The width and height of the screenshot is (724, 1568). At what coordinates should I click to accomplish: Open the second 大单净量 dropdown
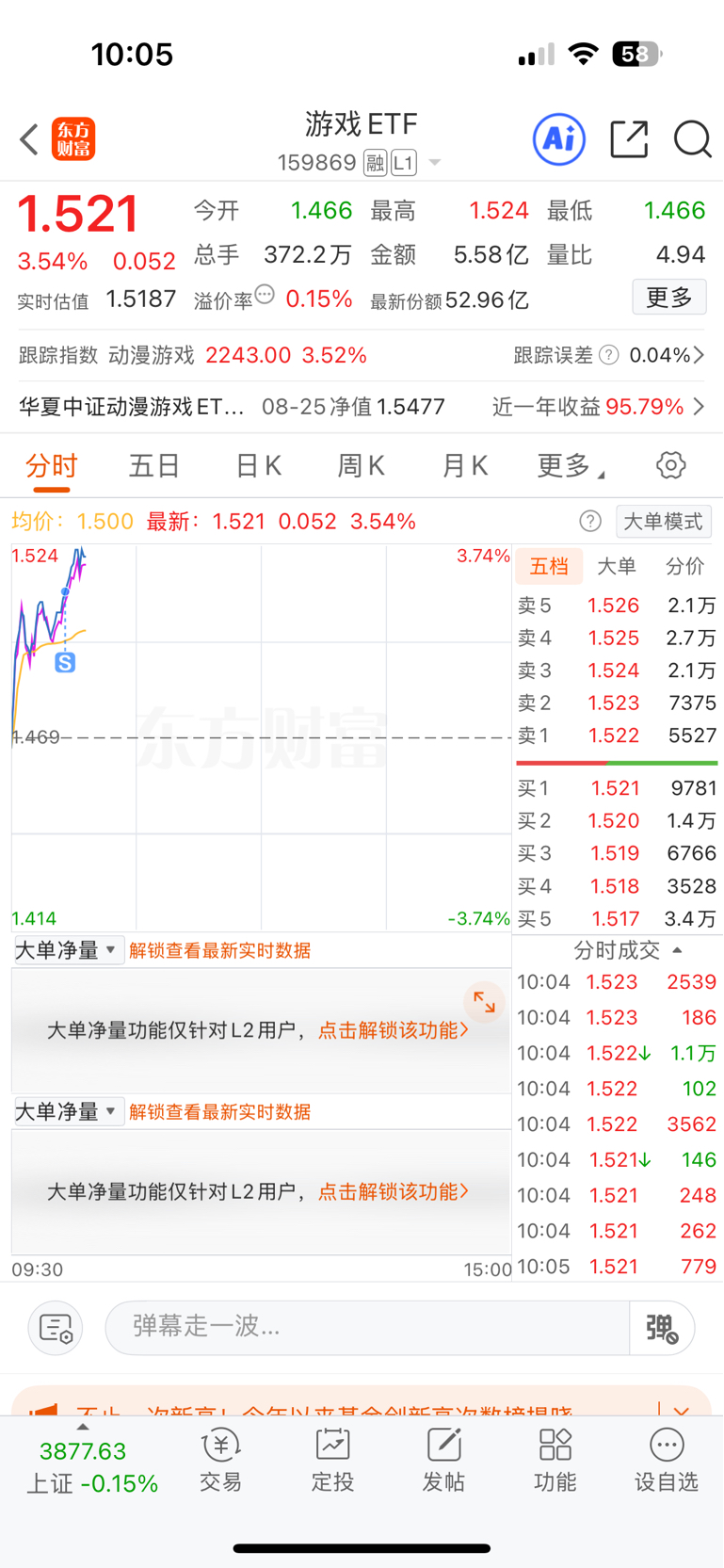[69, 1111]
